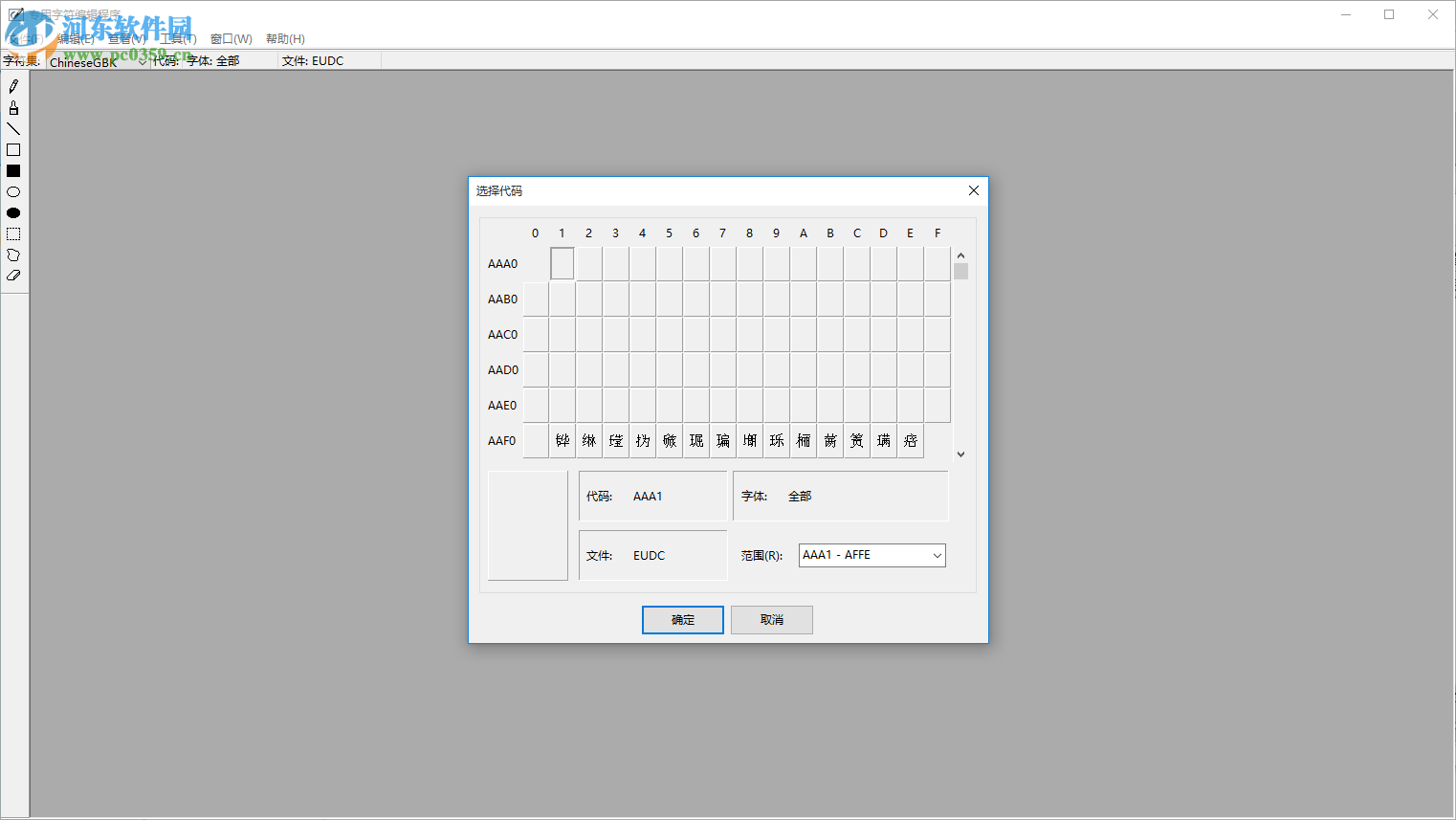Image resolution: width=1456 pixels, height=820 pixels.
Task: Click the code grid scroll-down arrow
Action: point(960,454)
